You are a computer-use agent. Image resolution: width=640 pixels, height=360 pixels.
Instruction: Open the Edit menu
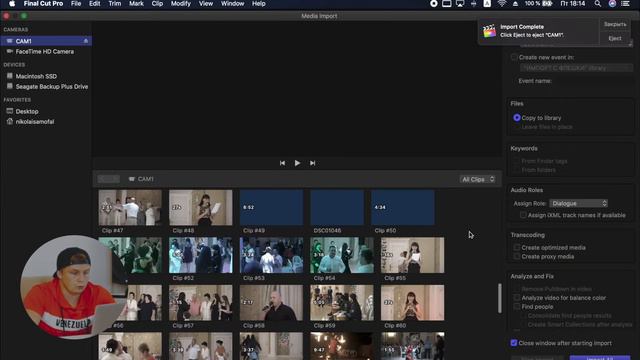[x=95, y=4]
